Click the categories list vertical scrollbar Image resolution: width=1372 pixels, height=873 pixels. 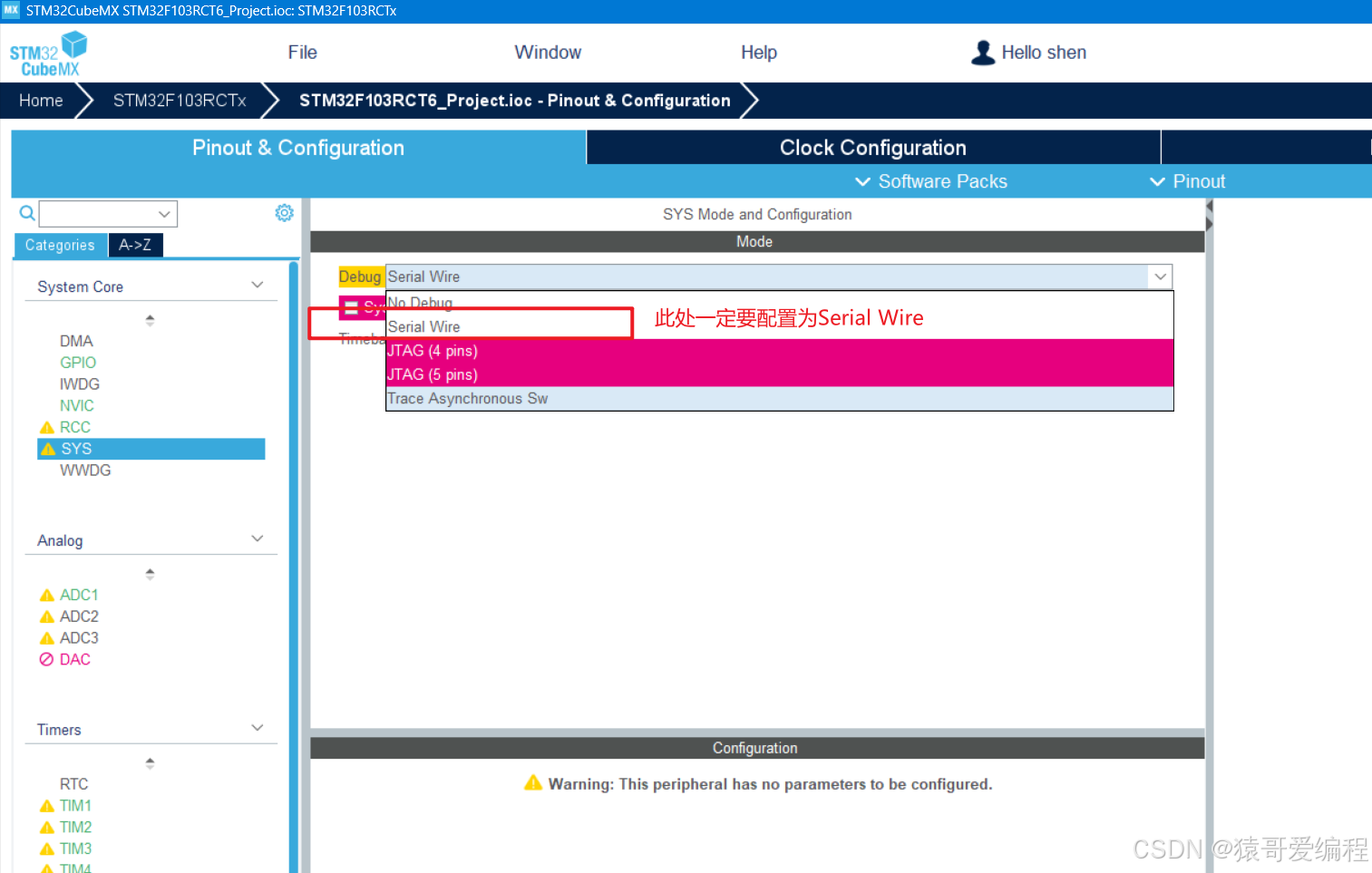click(294, 567)
